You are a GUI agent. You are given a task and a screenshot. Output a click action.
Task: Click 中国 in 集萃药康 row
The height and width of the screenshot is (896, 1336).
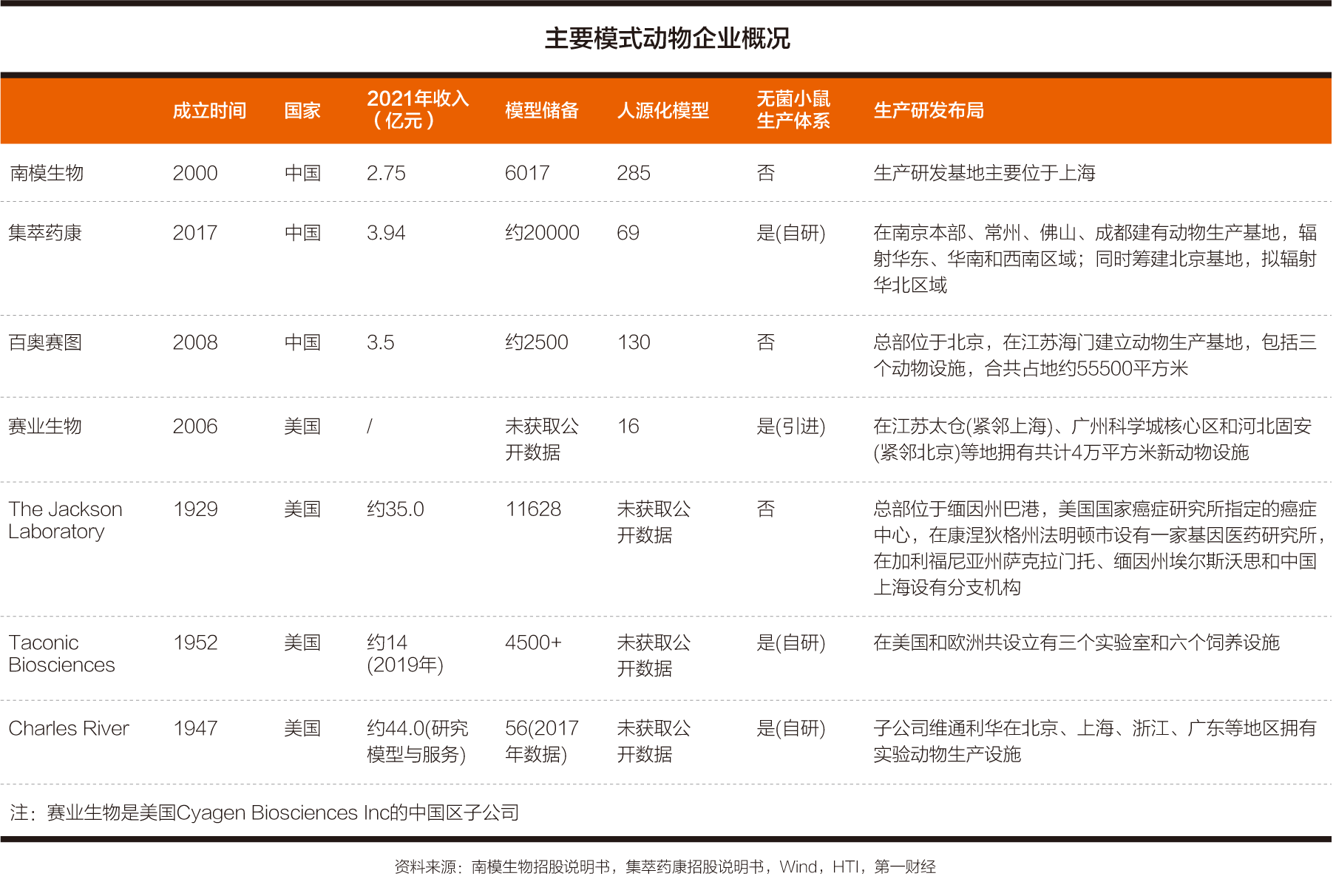(302, 233)
